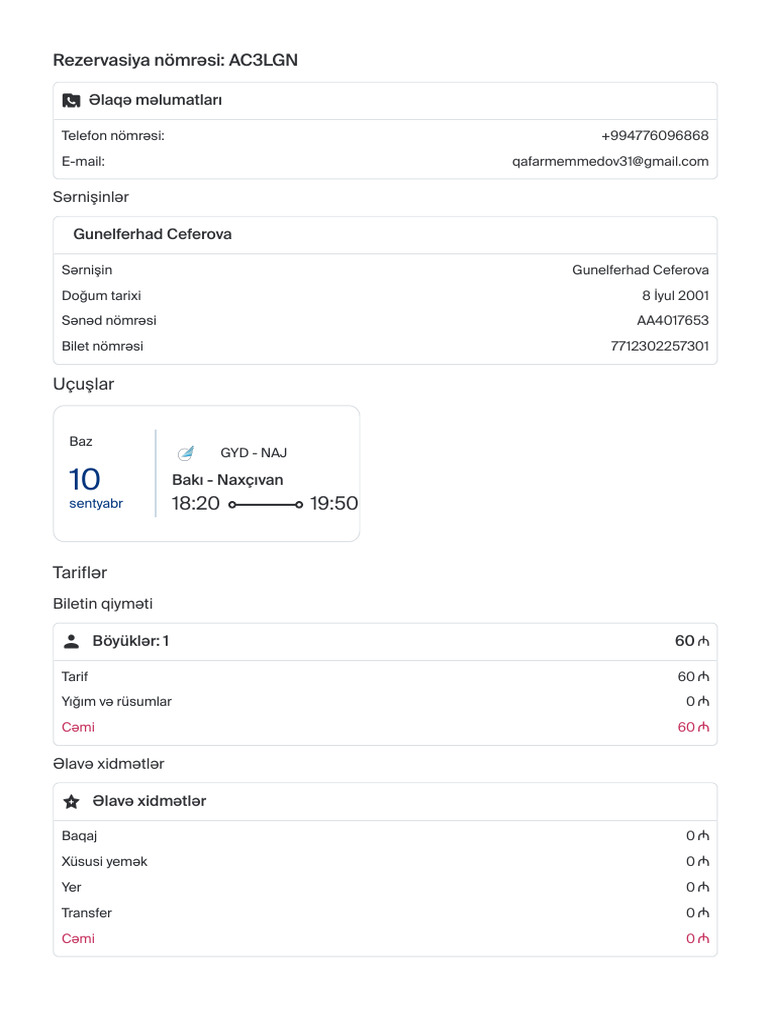Image resolution: width=768 pixels, height=1024 pixels.
Task: Click the email address qafarmemmedov31@gmail.com
Action: point(610,161)
